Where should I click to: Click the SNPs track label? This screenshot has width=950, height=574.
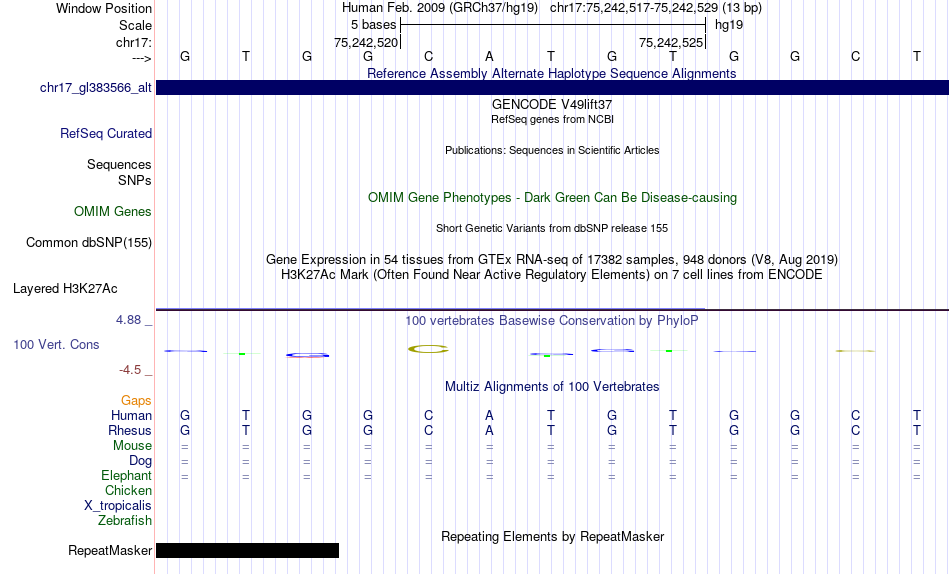coord(135,180)
